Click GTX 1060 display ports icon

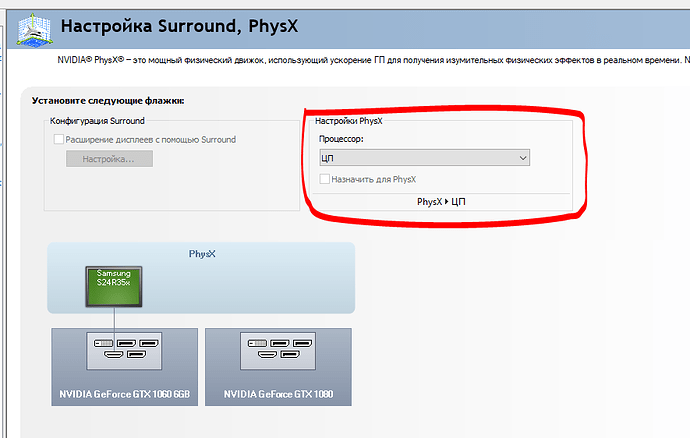[x=124, y=351]
